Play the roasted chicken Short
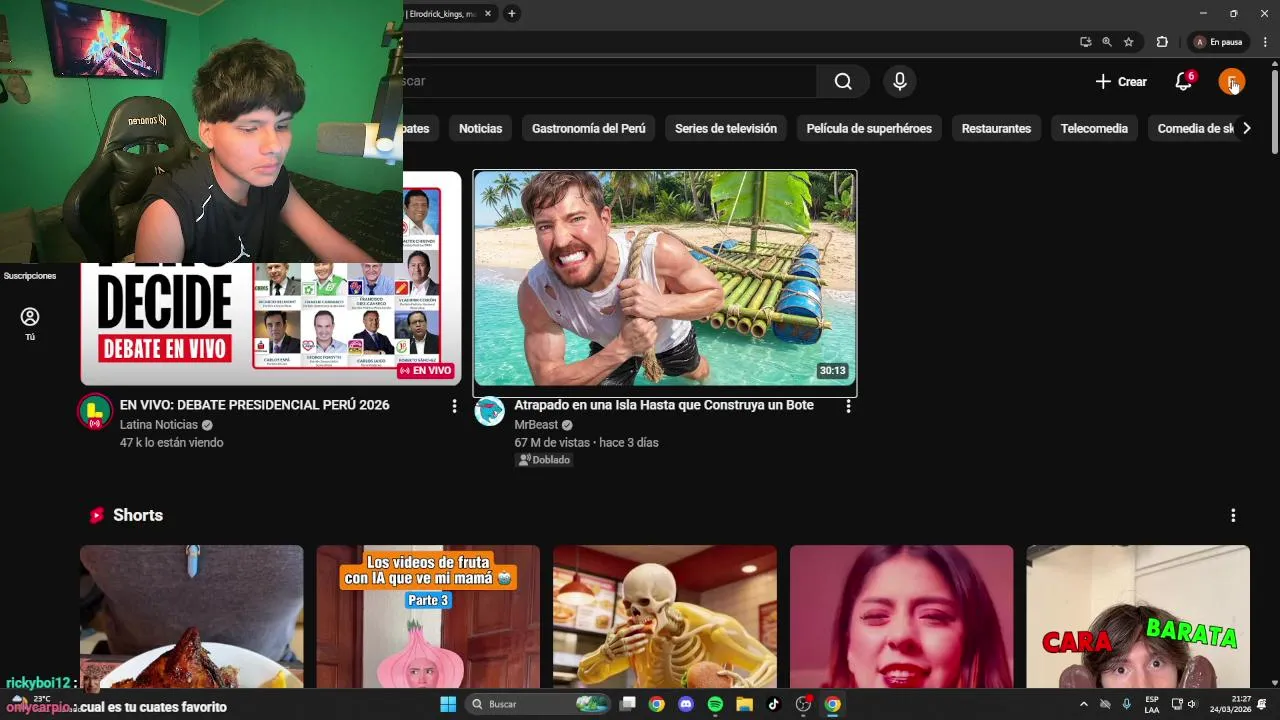Image resolution: width=1280 pixels, height=720 pixels. [x=191, y=616]
